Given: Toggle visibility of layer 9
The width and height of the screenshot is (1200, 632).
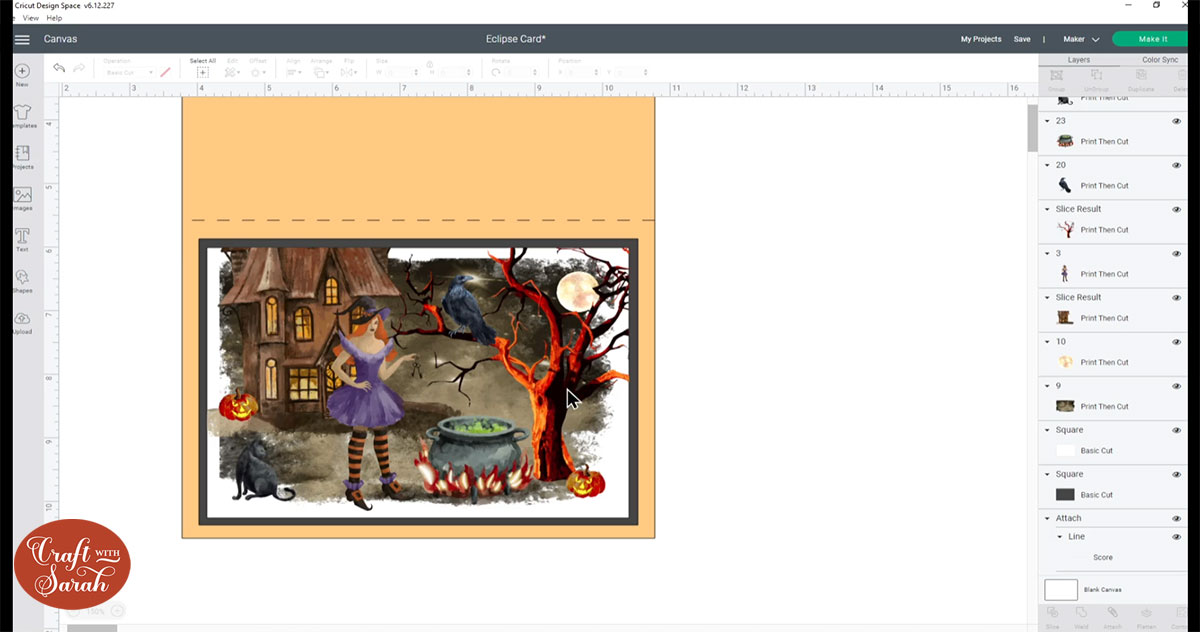Looking at the screenshot, I should 1176,386.
